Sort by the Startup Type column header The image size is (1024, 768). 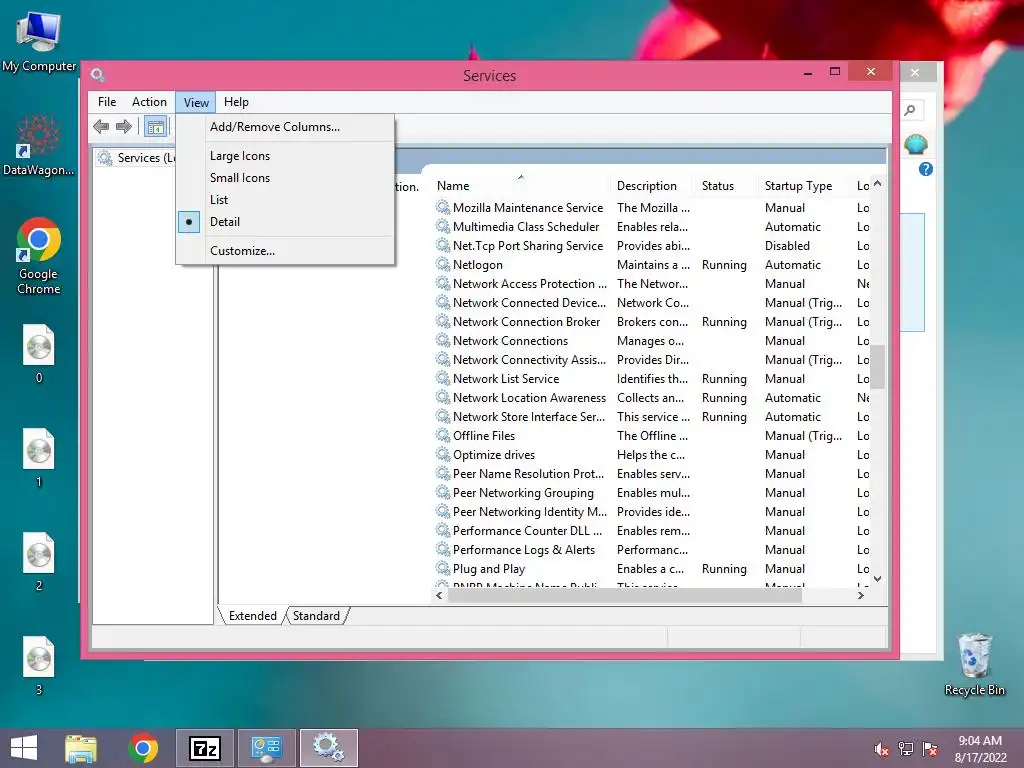click(805, 186)
